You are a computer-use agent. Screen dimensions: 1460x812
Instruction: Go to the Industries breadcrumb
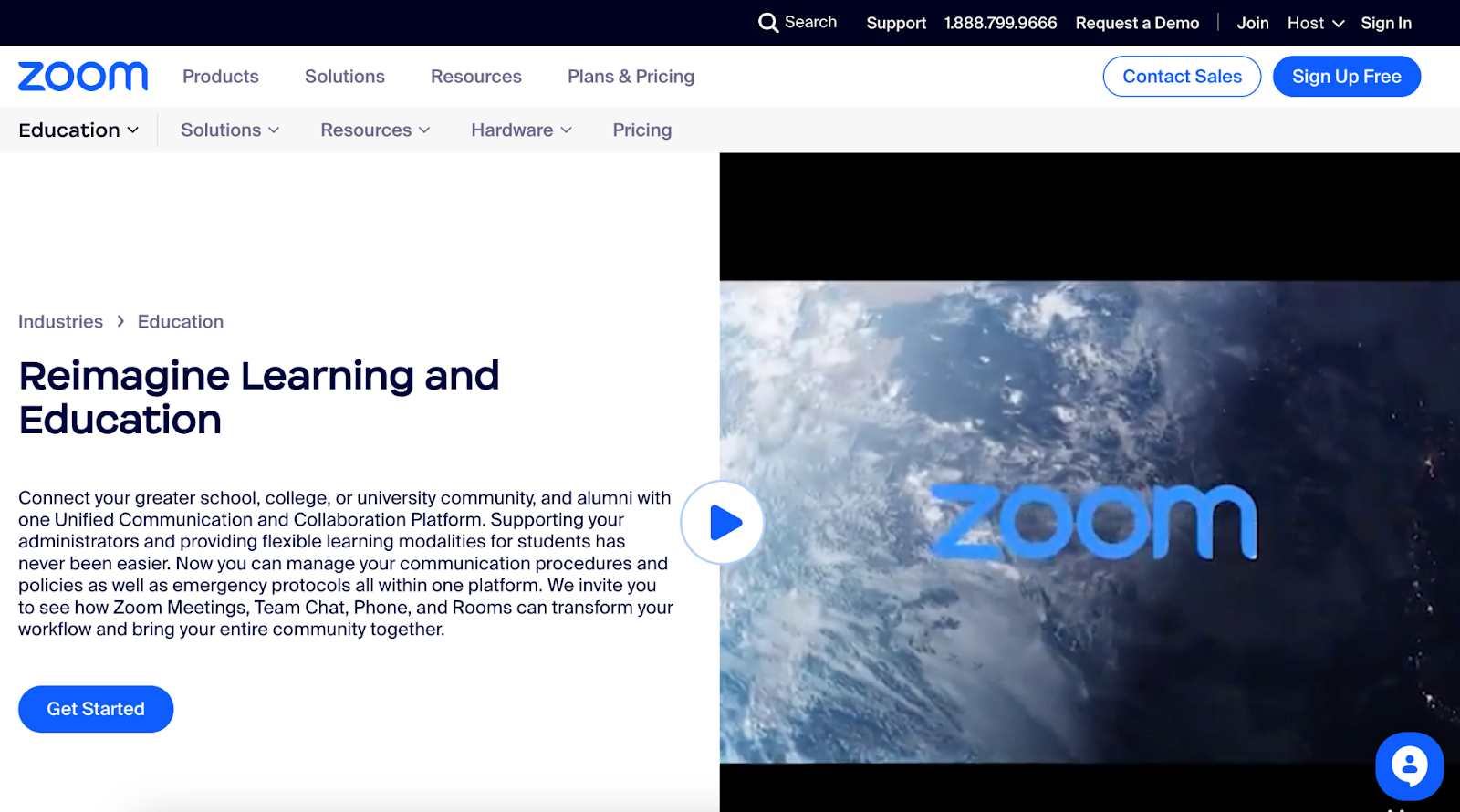click(x=61, y=322)
